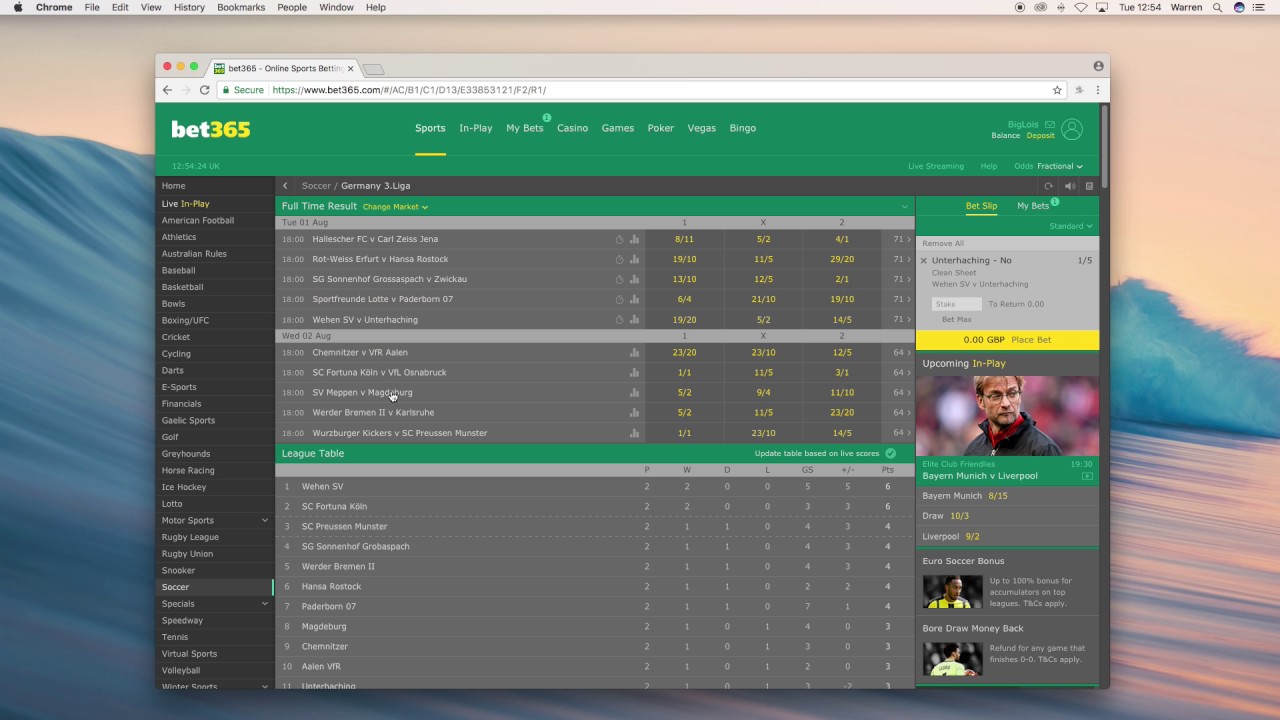Click timer icon for Sportfreunde Lotte v Paderborn 07
The height and width of the screenshot is (720, 1280).
click(x=619, y=299)
